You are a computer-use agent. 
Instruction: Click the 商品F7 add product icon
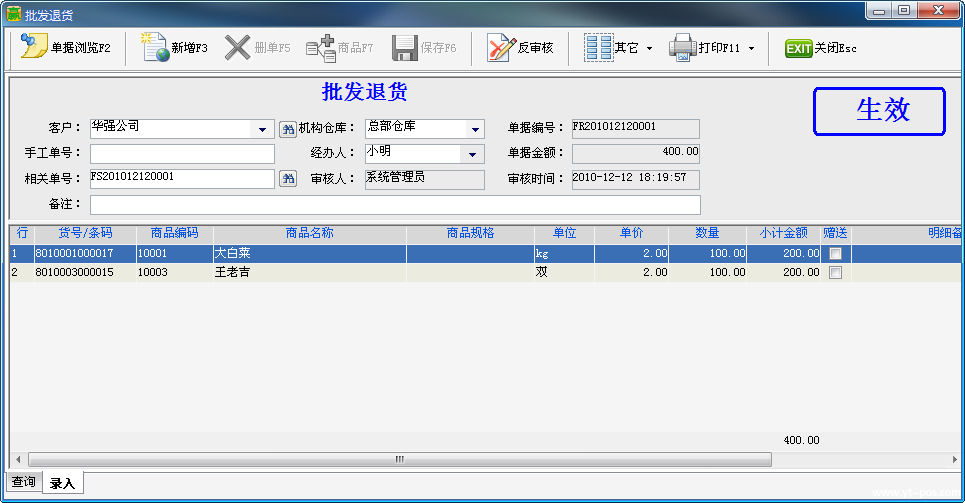tap(321, 47)
